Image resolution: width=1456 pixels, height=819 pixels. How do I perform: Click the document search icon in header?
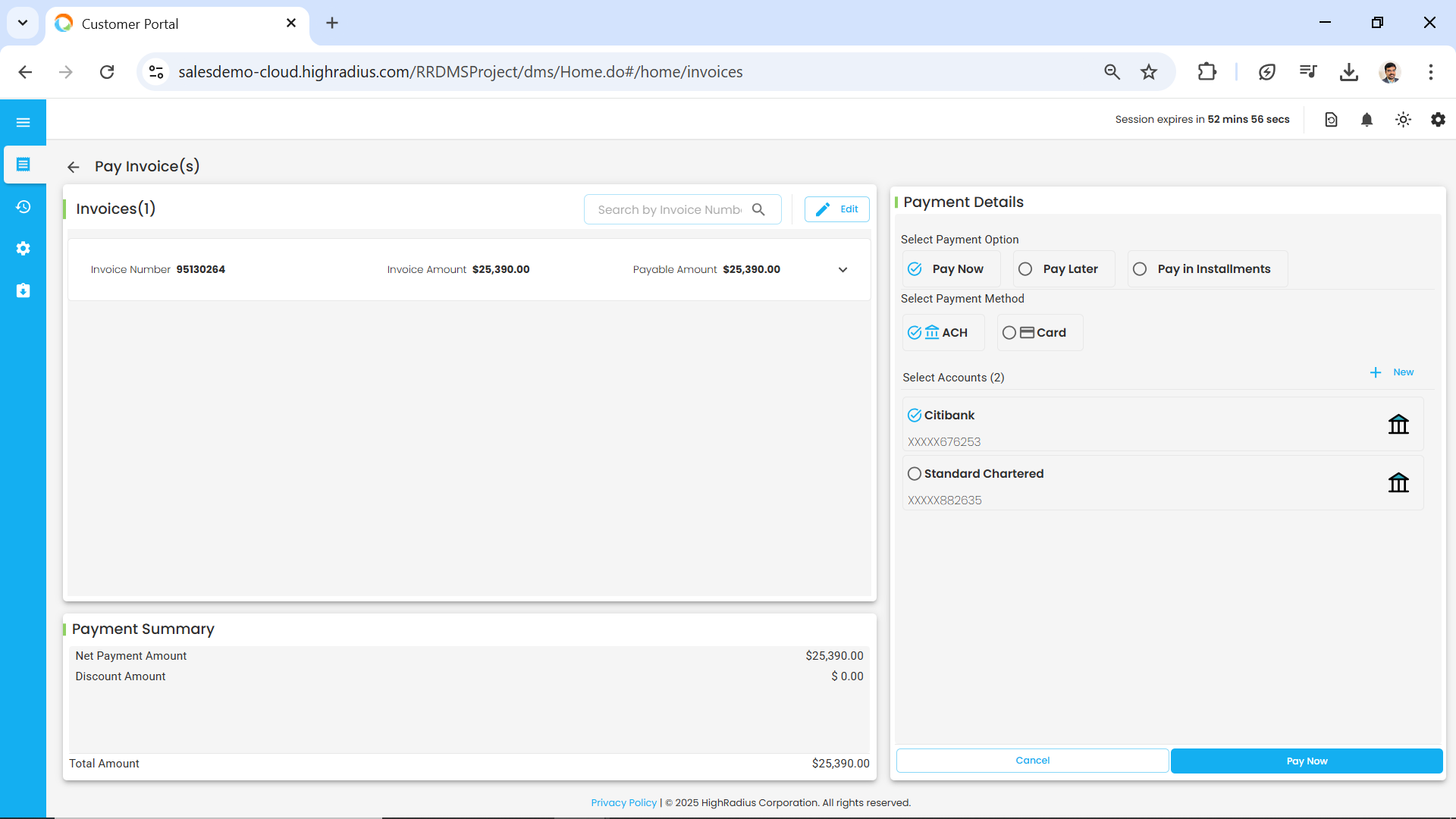[1331, 120]
